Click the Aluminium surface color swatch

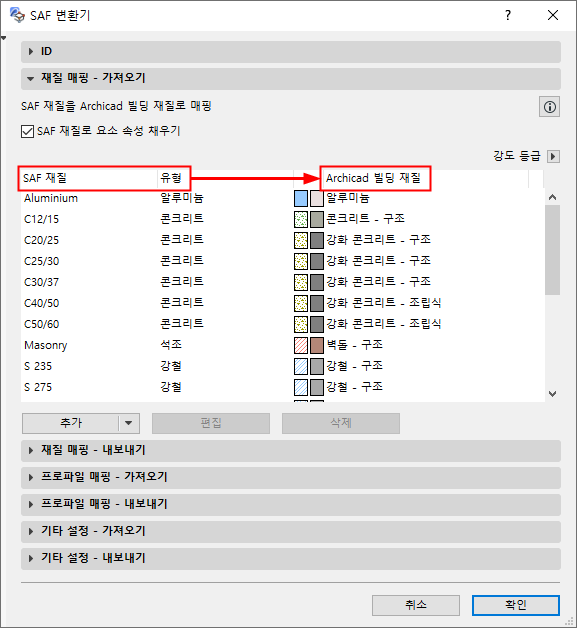click(317, 198)
